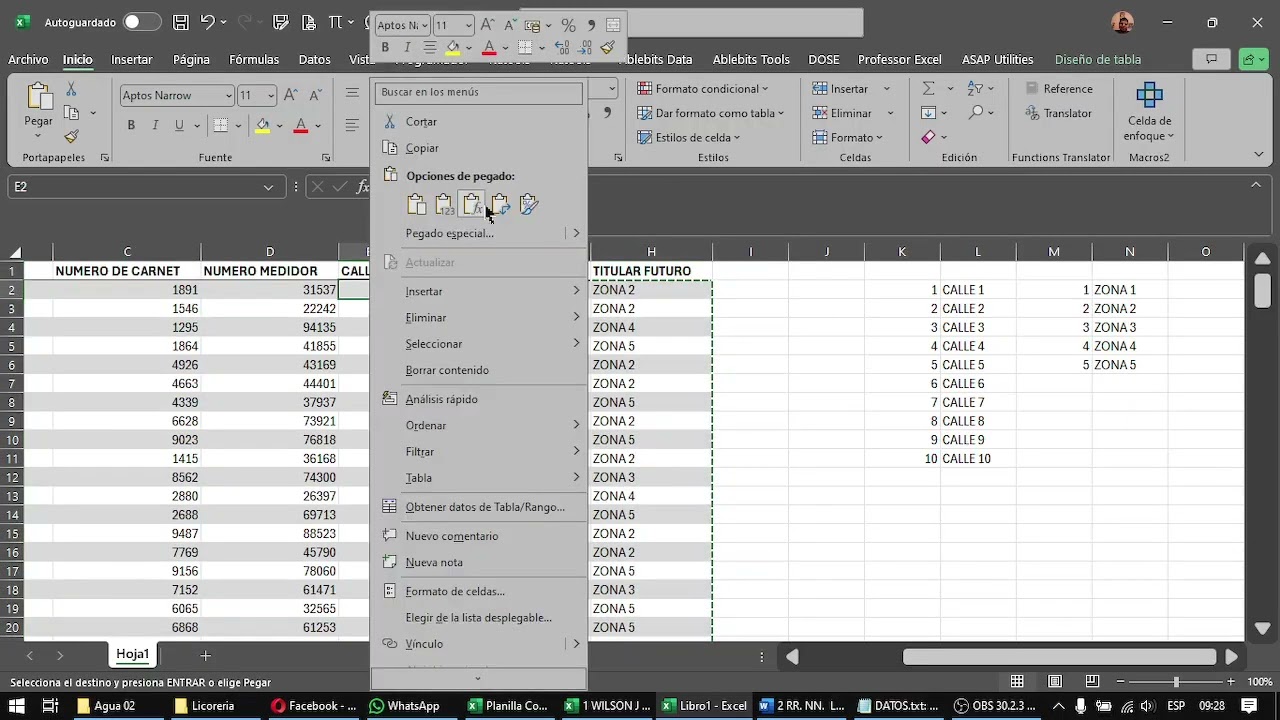Switch to the Fórmulas ribbon tab
This screenshot has height=720, width=1280.
pyautogui.click(x=254, y=60)
